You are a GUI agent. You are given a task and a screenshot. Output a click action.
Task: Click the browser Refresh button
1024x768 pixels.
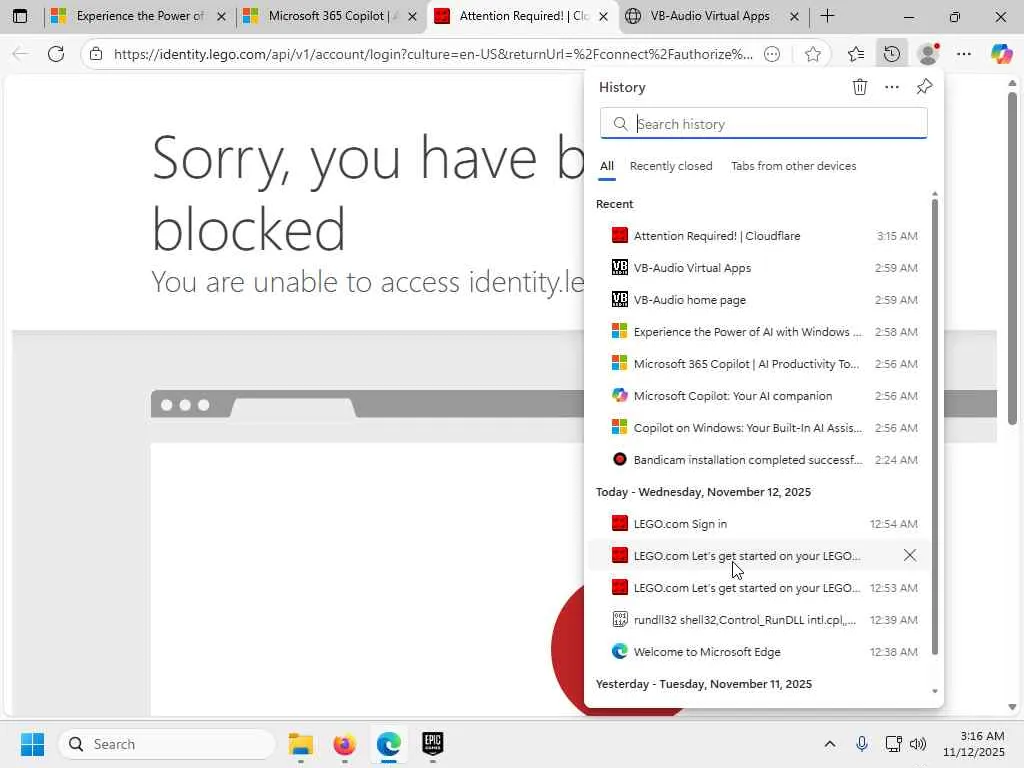pos(56,54)
